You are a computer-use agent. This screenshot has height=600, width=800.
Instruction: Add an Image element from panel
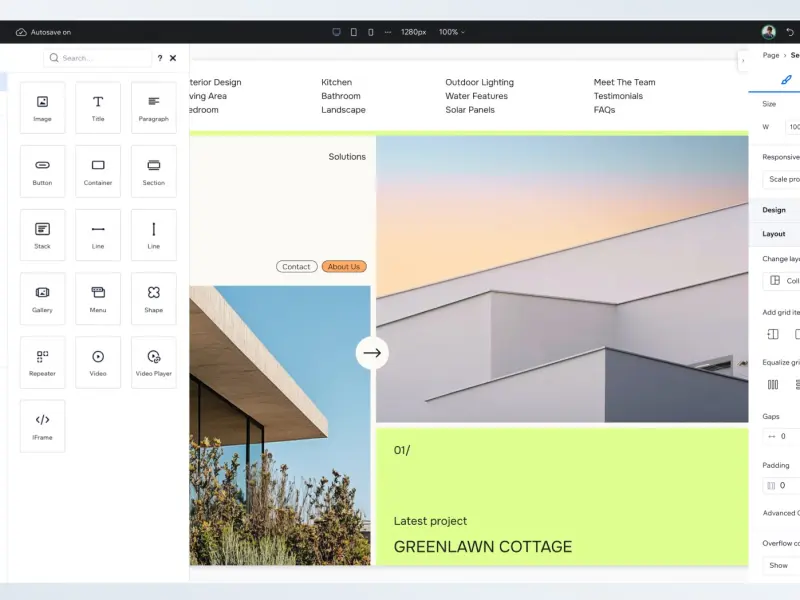42,108
